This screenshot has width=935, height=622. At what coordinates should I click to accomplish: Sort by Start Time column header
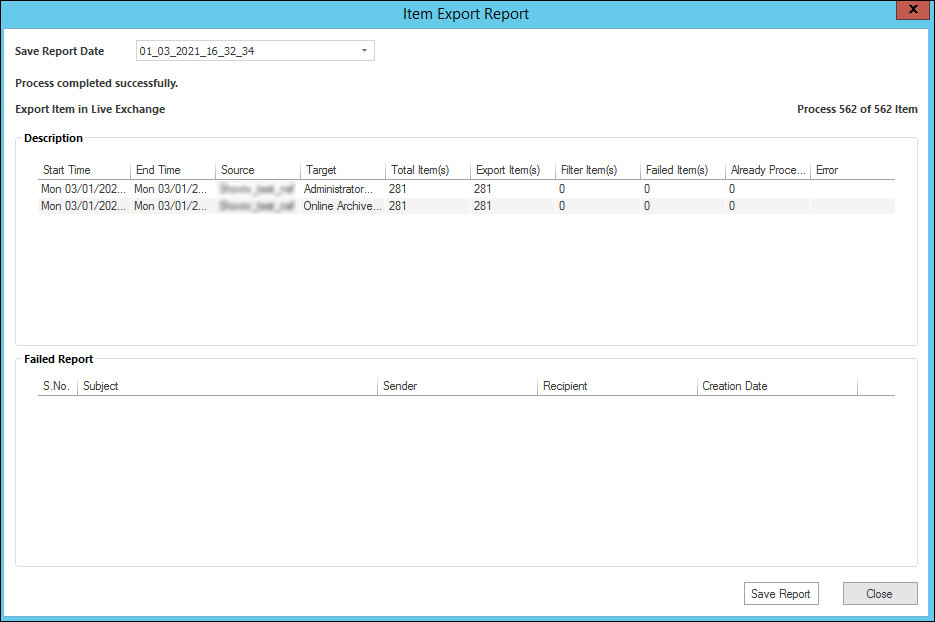click(83, 170)
